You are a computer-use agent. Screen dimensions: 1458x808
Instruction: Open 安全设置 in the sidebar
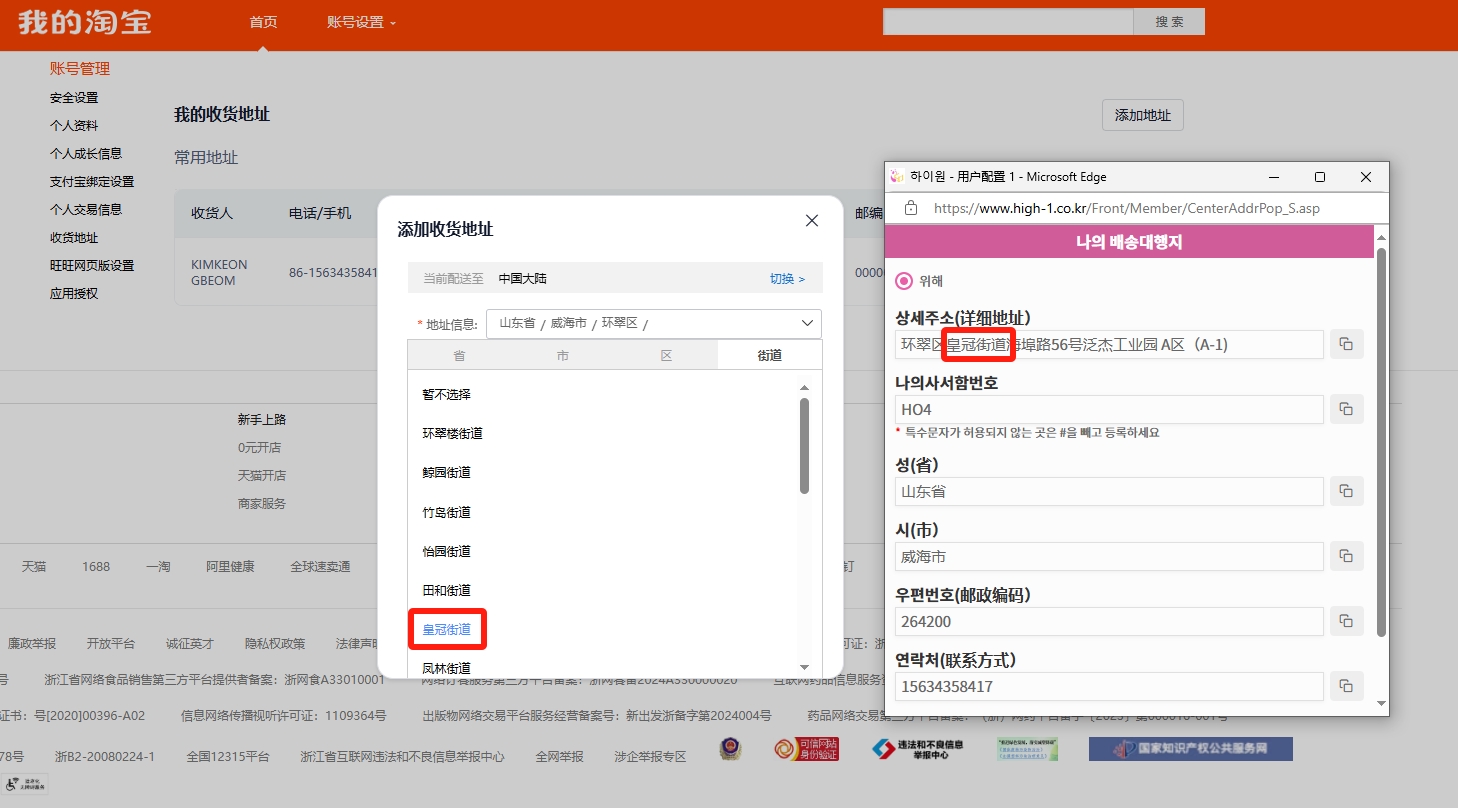point(74,98)
